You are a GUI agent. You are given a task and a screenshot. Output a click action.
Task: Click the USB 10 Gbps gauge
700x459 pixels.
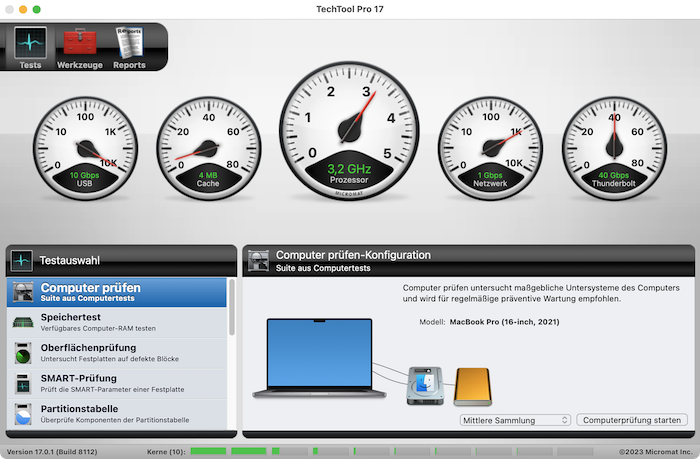tap(85, 148)
